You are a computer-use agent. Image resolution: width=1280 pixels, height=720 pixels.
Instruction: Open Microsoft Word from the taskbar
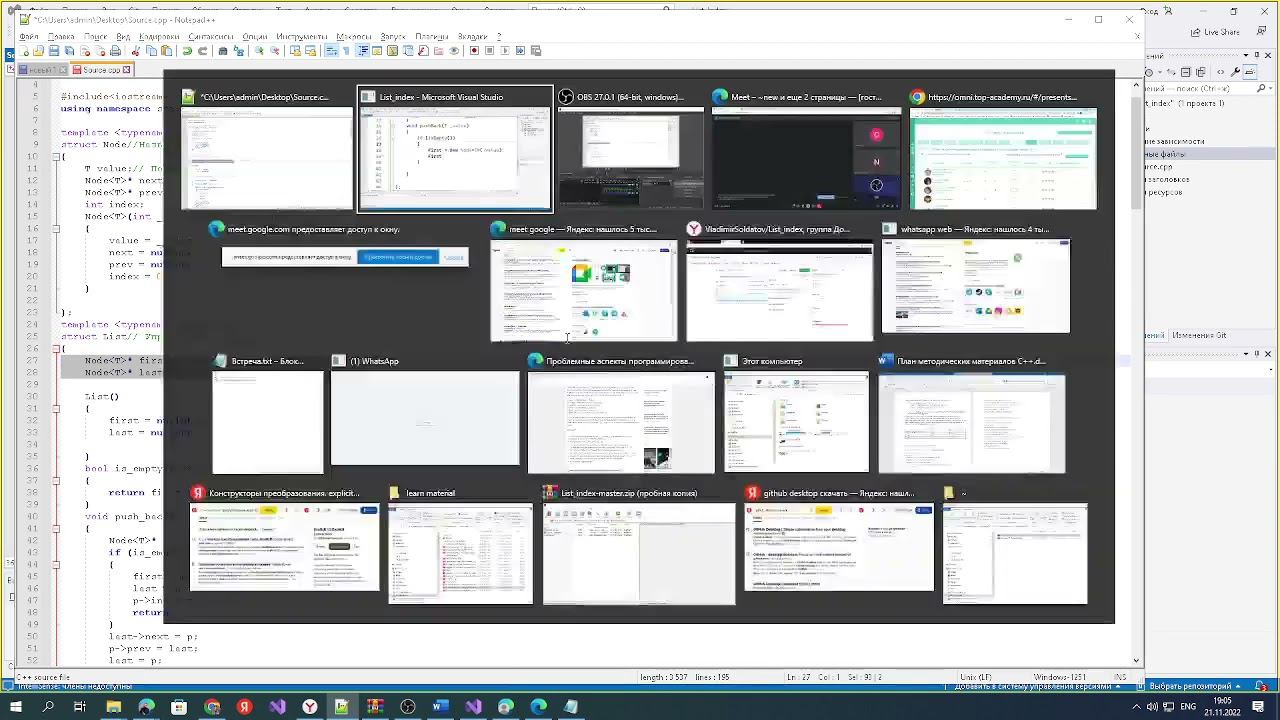click(x=440, y=707)
